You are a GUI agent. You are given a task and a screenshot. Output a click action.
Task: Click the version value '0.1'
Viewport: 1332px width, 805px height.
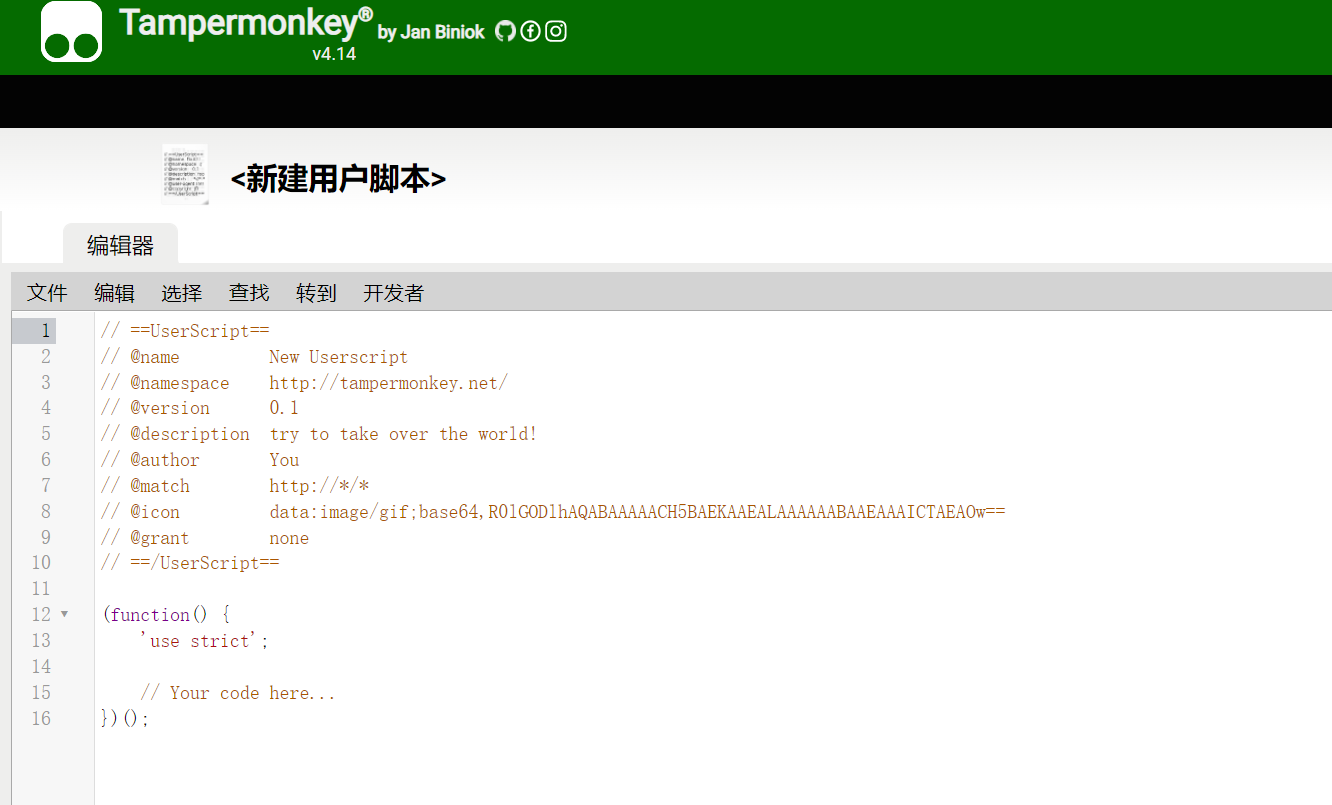pos(284,408)
